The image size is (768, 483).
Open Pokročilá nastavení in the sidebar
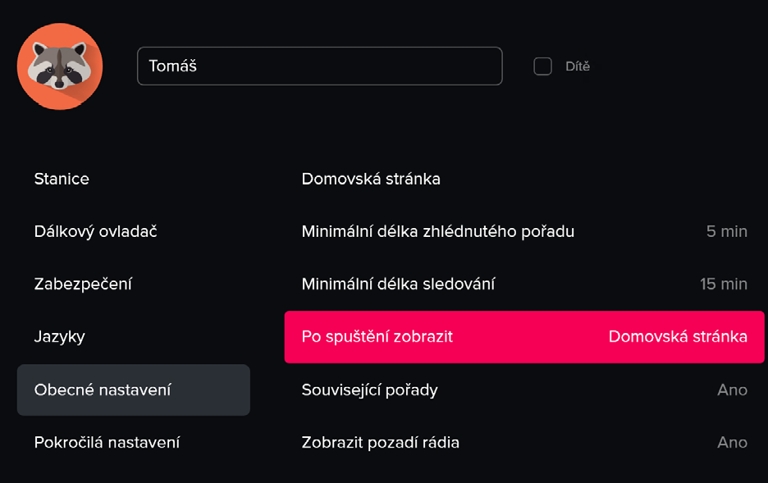coord(107,442)
